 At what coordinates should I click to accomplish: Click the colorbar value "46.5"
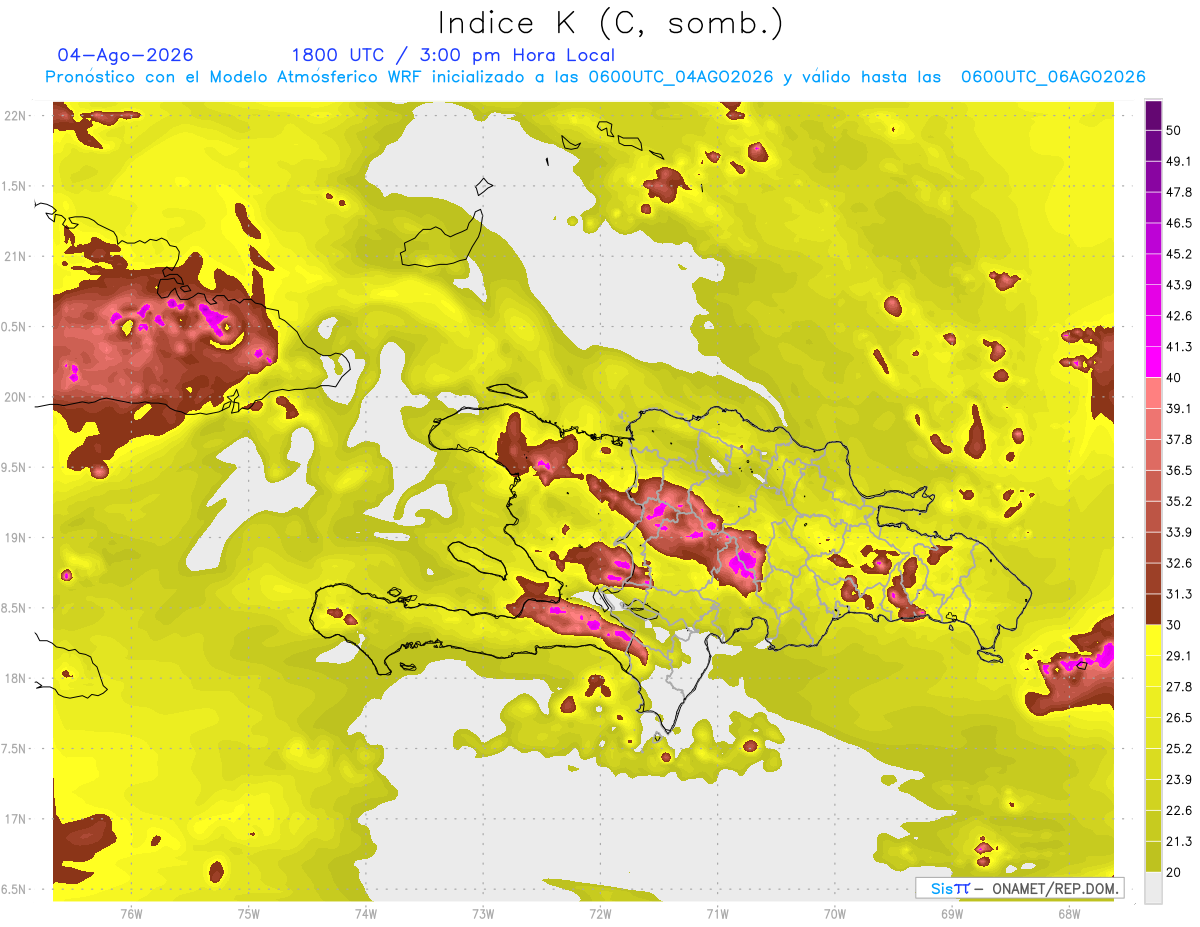point(1179,223)
